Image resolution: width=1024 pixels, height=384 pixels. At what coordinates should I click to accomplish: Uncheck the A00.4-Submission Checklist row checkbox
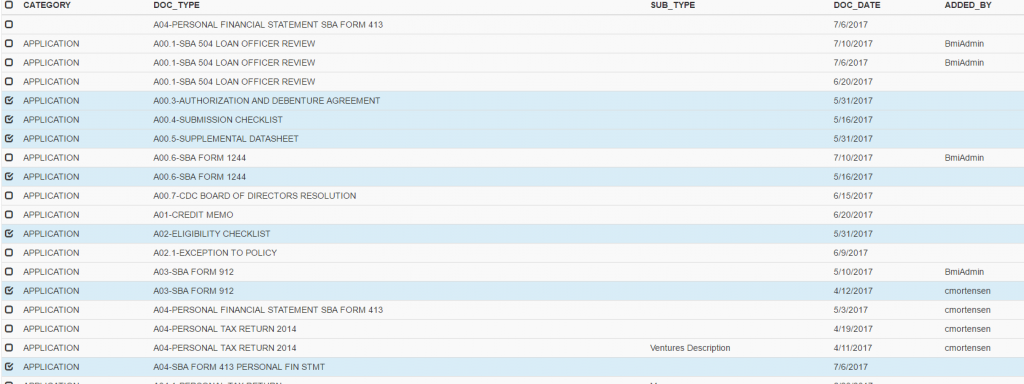pos(8,120)
